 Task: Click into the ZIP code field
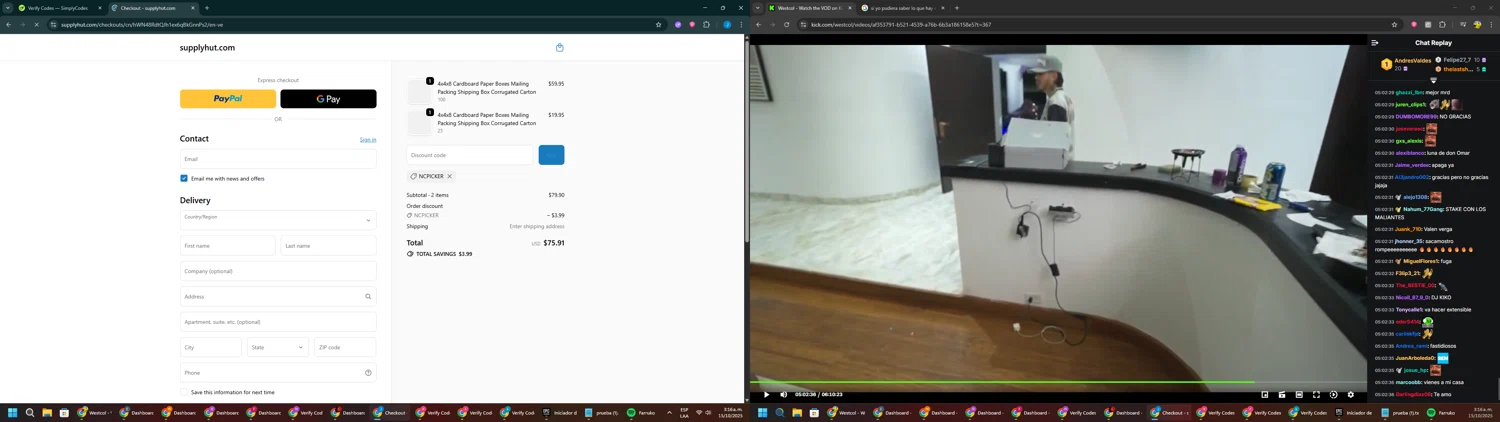pos(345,348)
